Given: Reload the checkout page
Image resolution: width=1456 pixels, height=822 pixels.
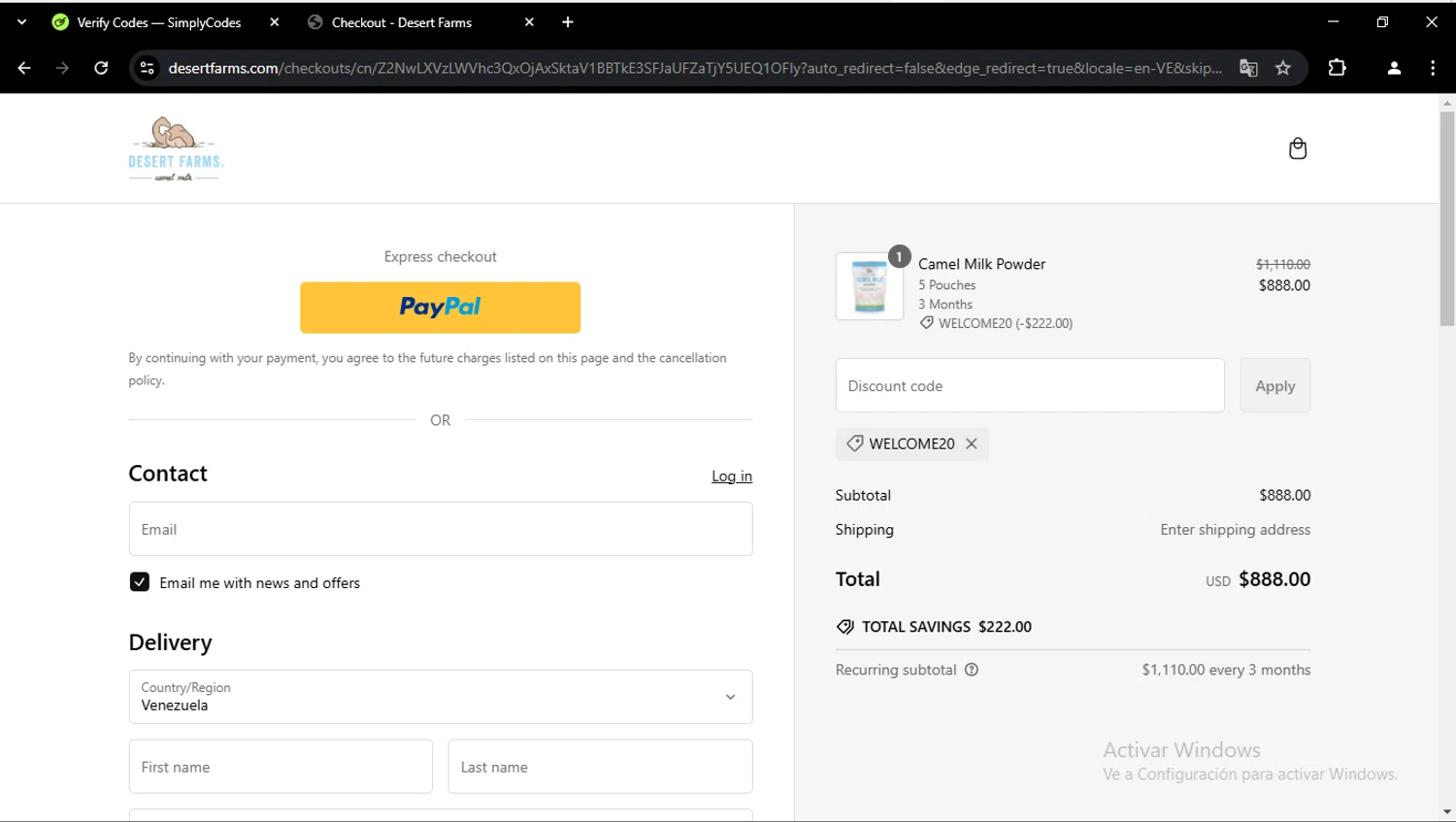Looking at the screenshot, I should (x=101, y=68).
